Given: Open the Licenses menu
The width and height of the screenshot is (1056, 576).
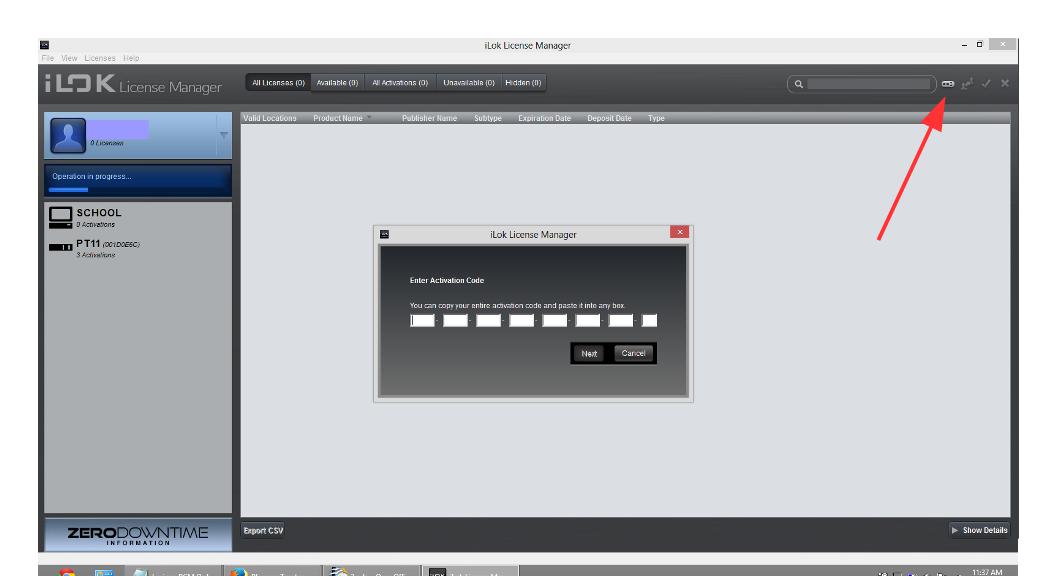Looking at the screenshot, I should 100,59.
